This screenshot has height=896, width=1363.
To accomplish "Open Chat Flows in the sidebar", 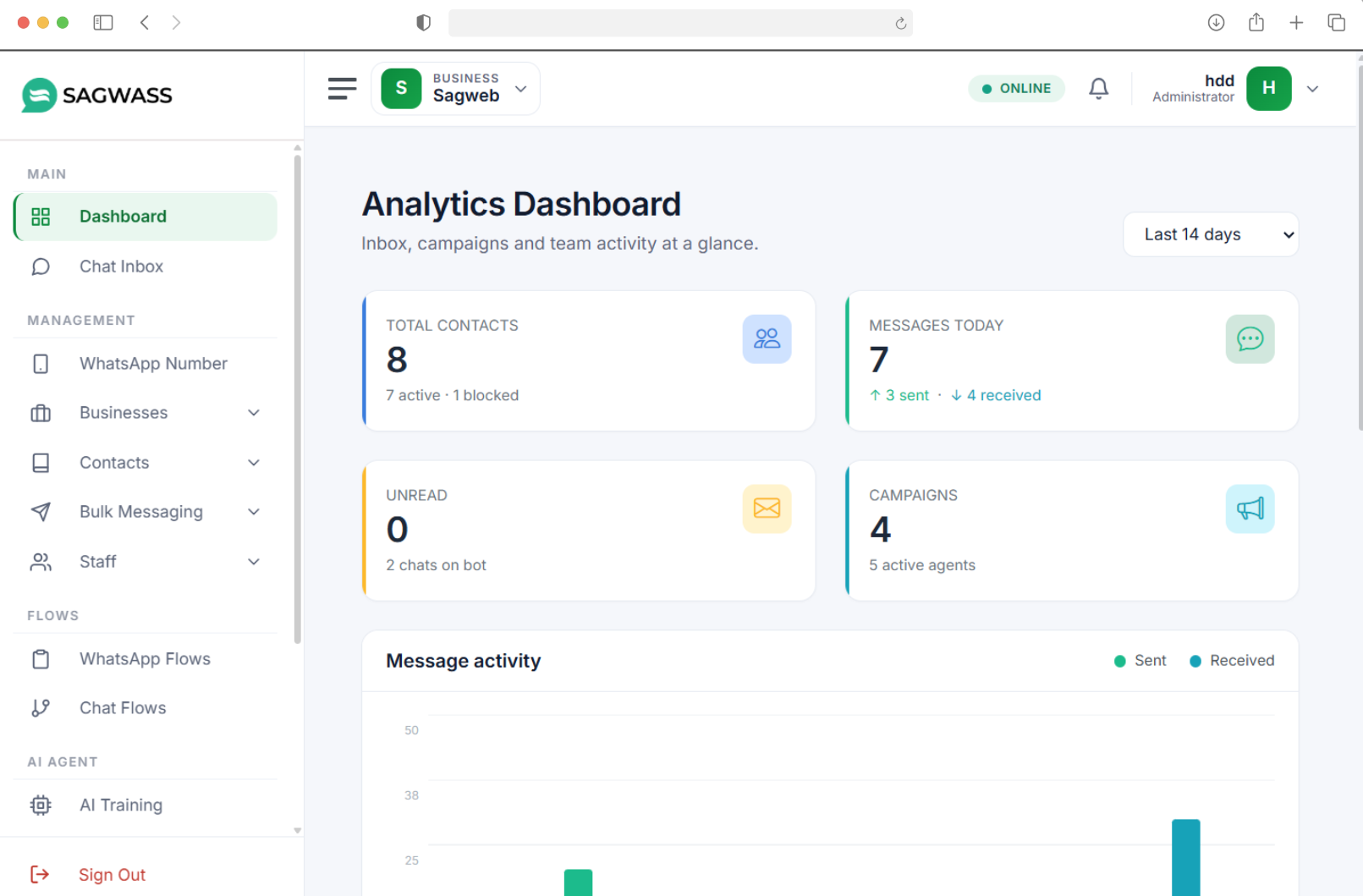I will pos(146,708).
